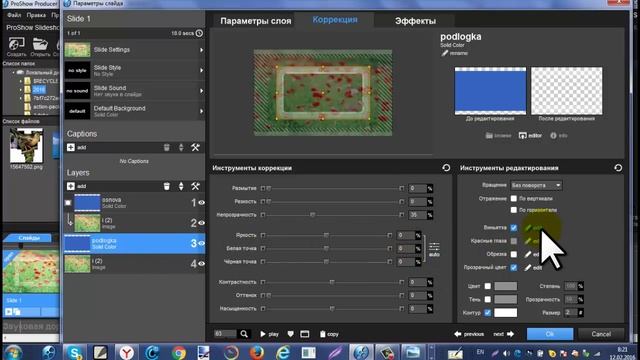The image size is (640, 360).
Task: Open Файл menu in ProShow window
Action: coord(14,15)
